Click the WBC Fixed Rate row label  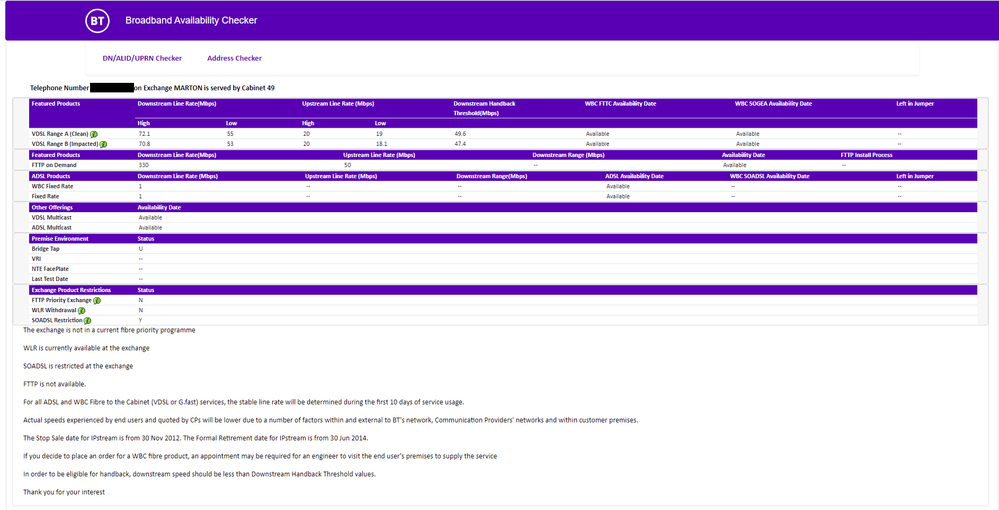coord(51,186)
